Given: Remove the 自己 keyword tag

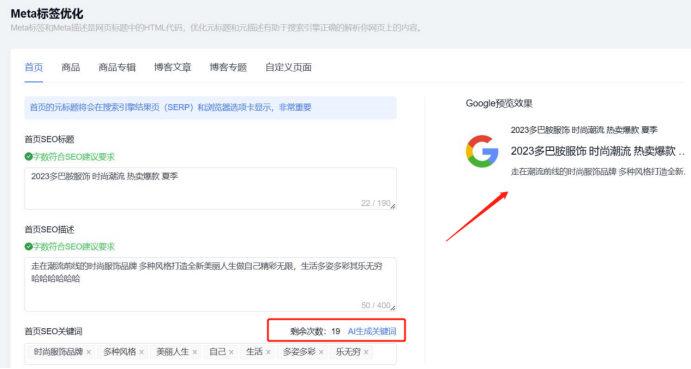Looking at the screenshot, I should [x=231, y=352].
